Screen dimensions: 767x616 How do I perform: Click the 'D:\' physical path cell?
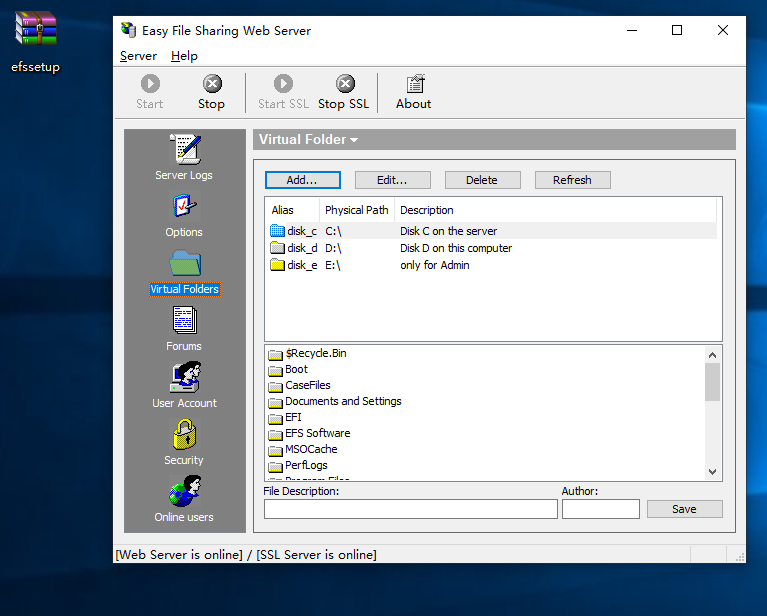pos(333,248)
